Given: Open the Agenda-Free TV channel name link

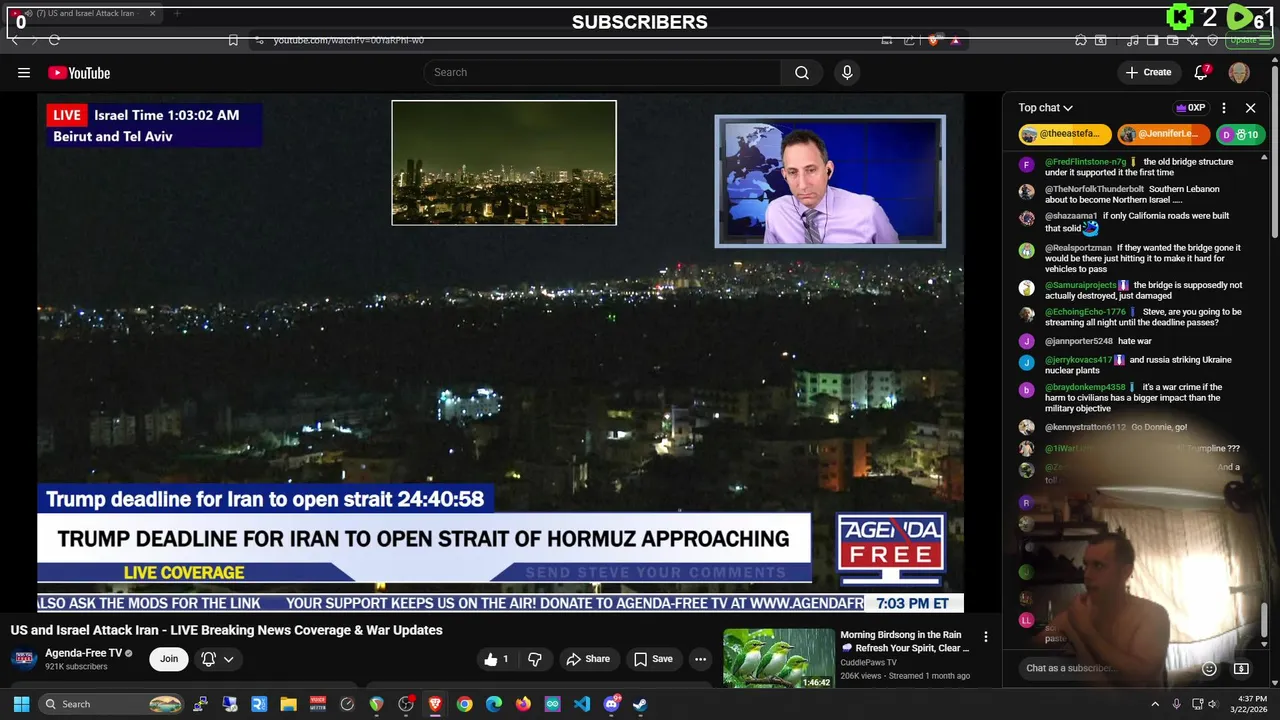Looking at the screenshot, I should [83, 653].
